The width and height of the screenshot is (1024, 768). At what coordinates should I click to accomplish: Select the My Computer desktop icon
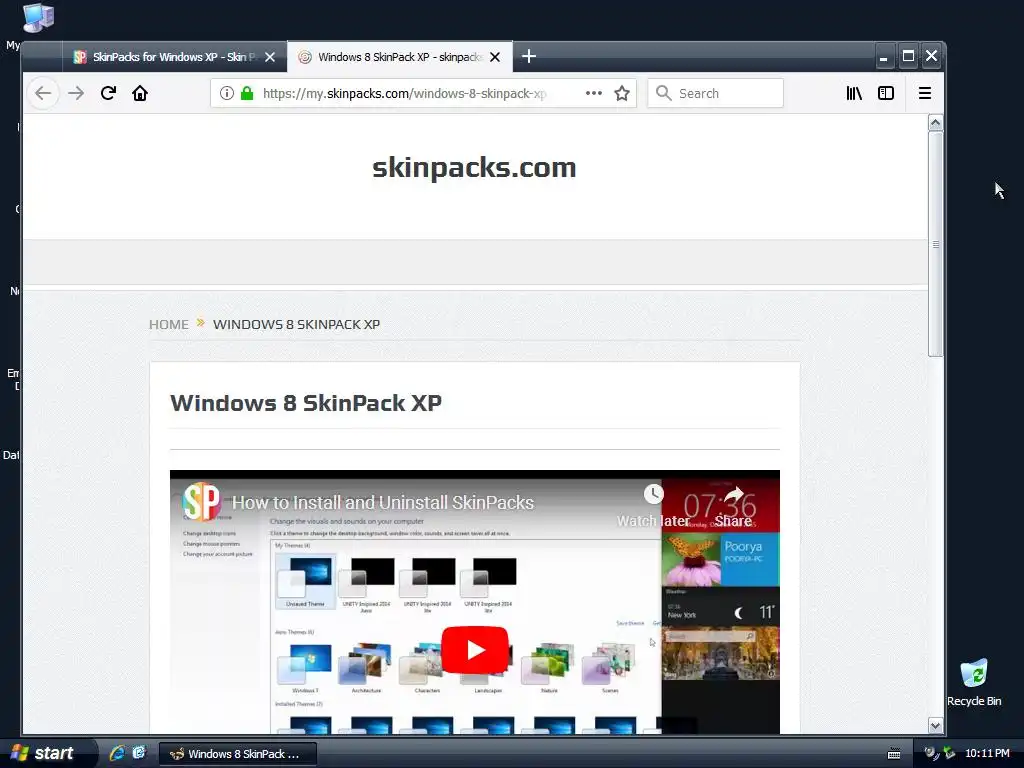[x=38, y=18]
